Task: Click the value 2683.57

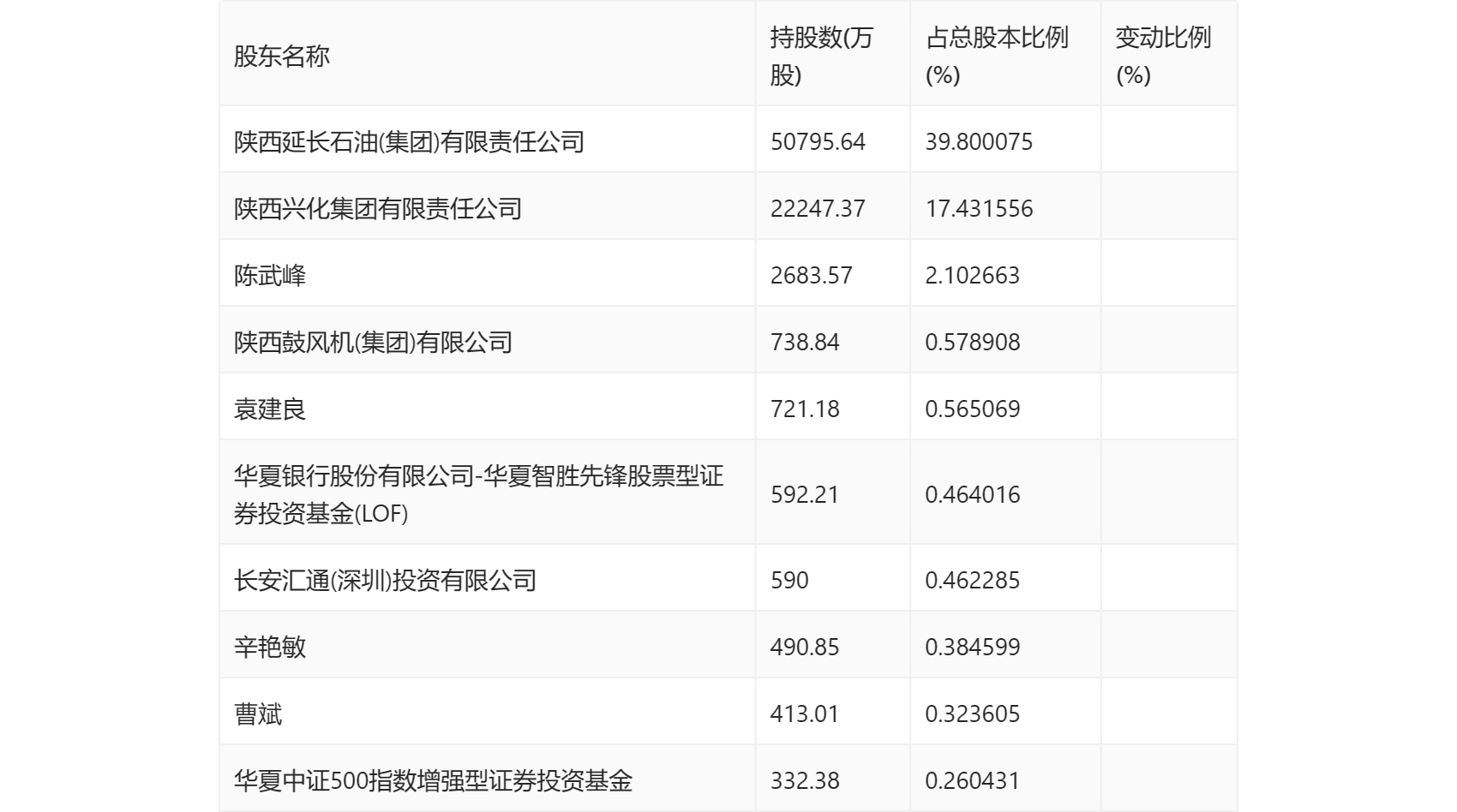Action: click(x=812, y=275)
